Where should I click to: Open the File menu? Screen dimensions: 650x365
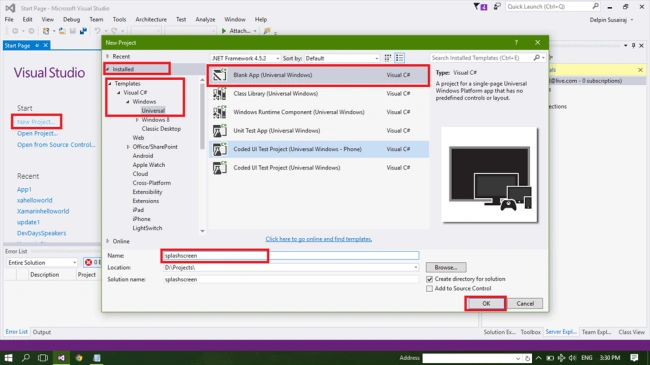click(x=9, y=19)
